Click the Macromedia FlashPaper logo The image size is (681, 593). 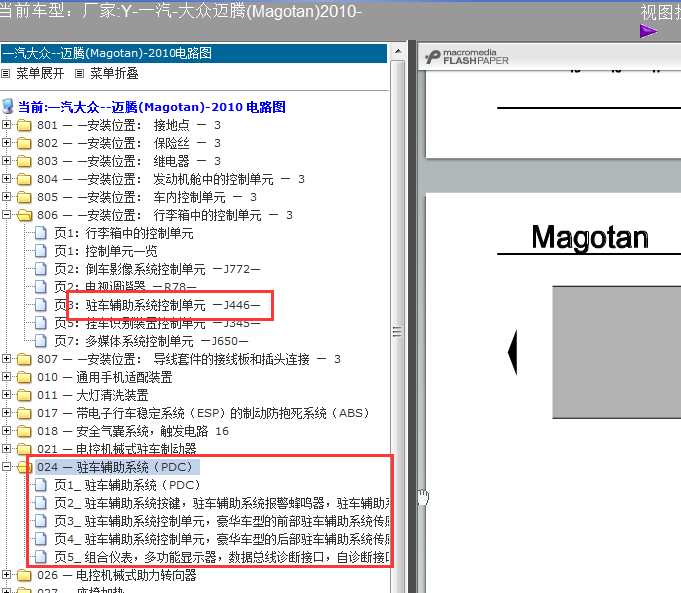click(467, 57)
